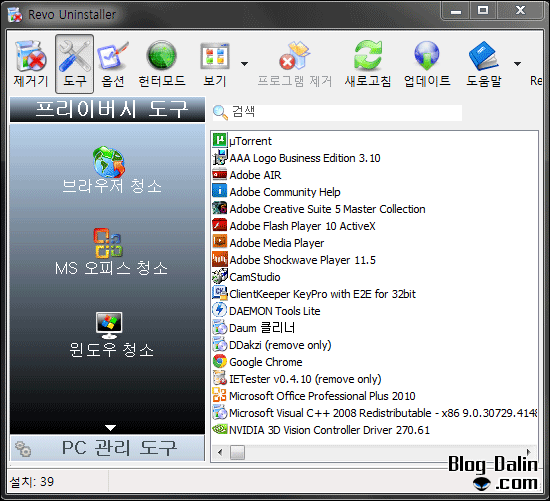Open MS 오피스 청소 cleaner
Image resolution: width=550 pixels, height=501 pixels.
(112, 253)
